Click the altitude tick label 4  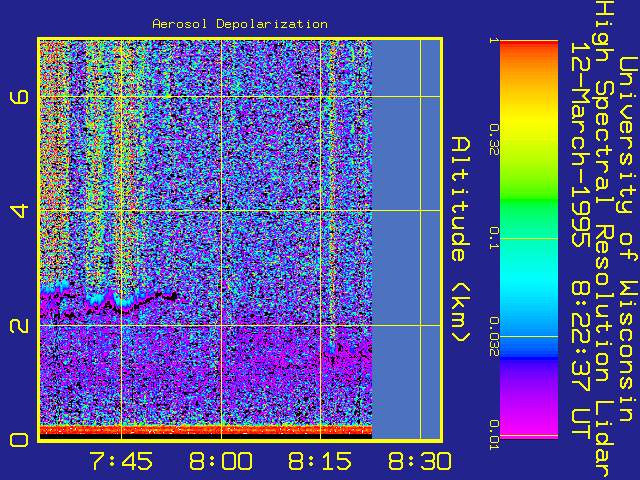click(19, 211)
